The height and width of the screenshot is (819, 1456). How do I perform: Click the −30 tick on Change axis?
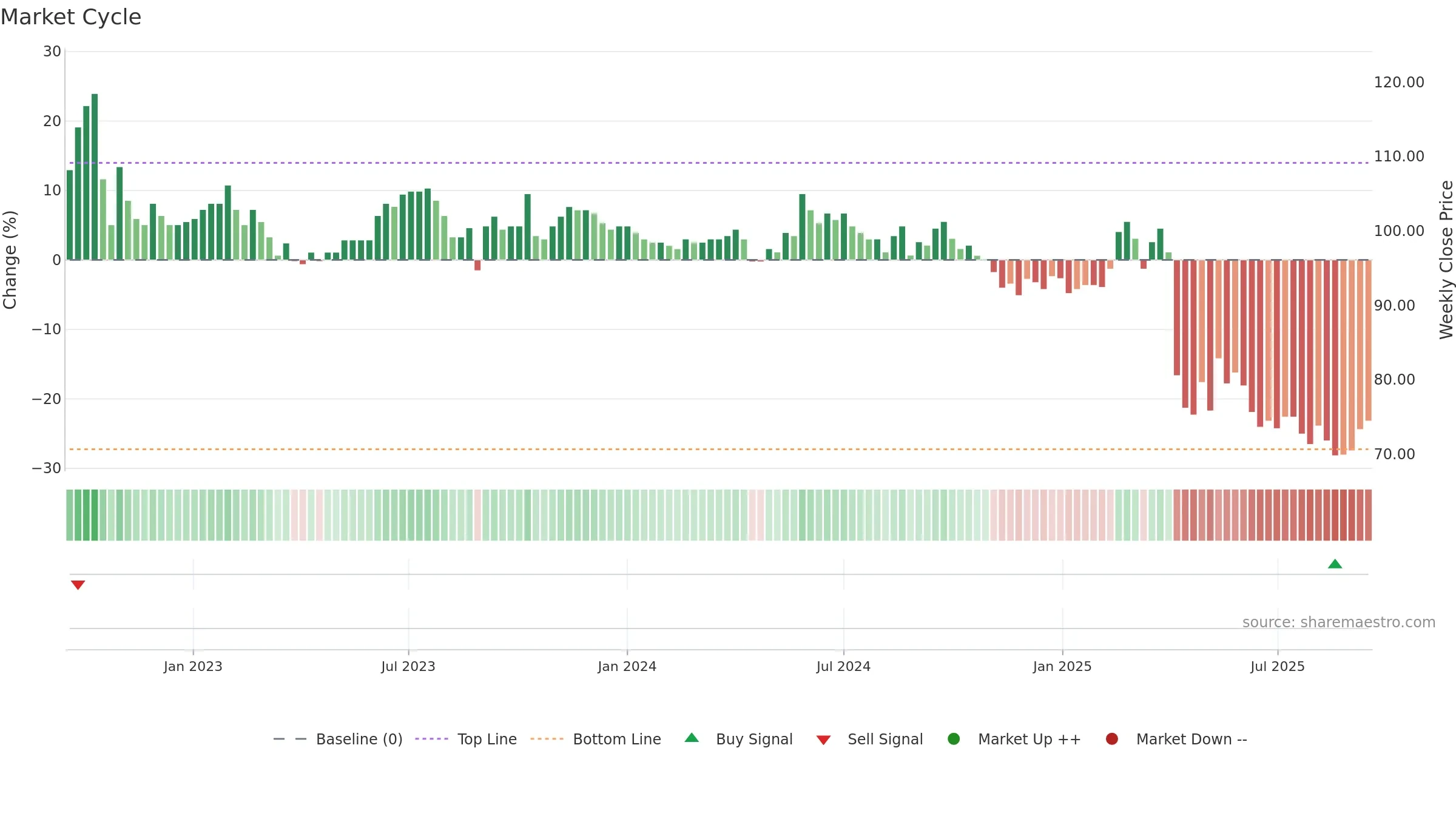[47, 468]
